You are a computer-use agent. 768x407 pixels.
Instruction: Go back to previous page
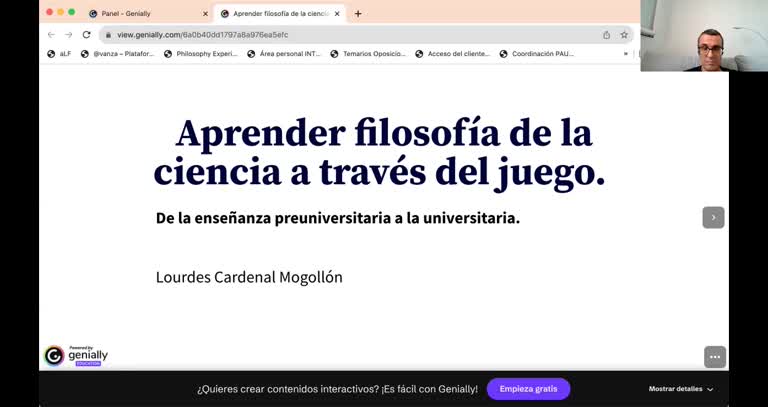click(51, 35)
